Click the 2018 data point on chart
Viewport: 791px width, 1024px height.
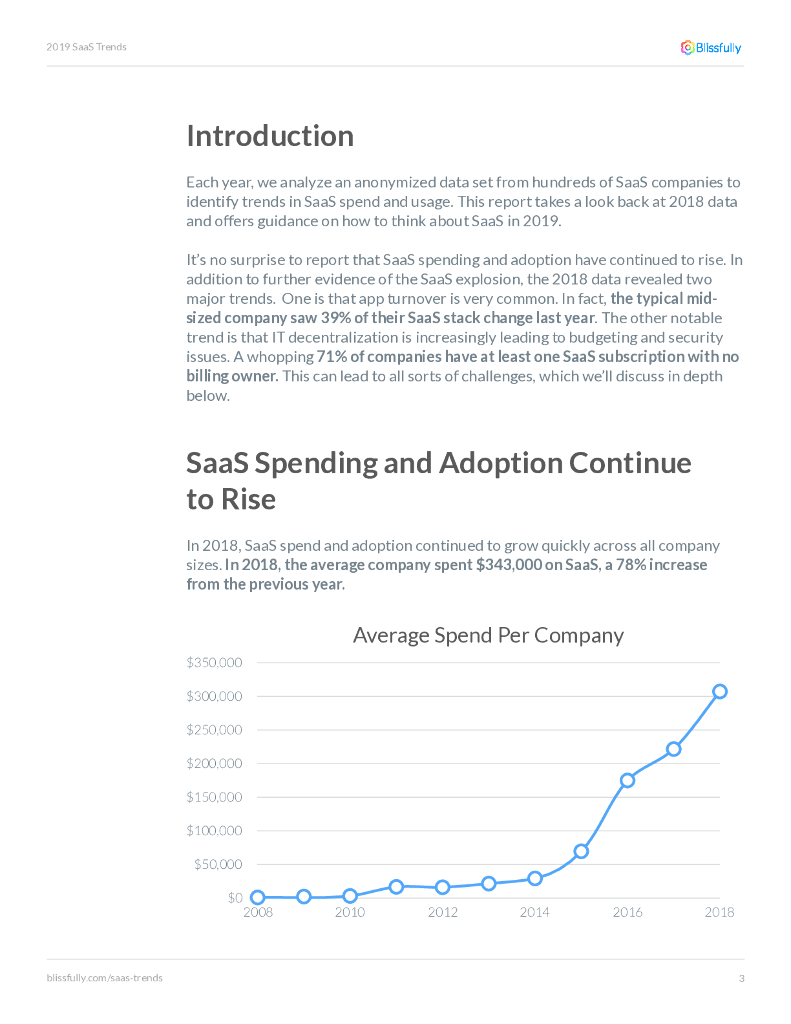[x=720, y=691]
